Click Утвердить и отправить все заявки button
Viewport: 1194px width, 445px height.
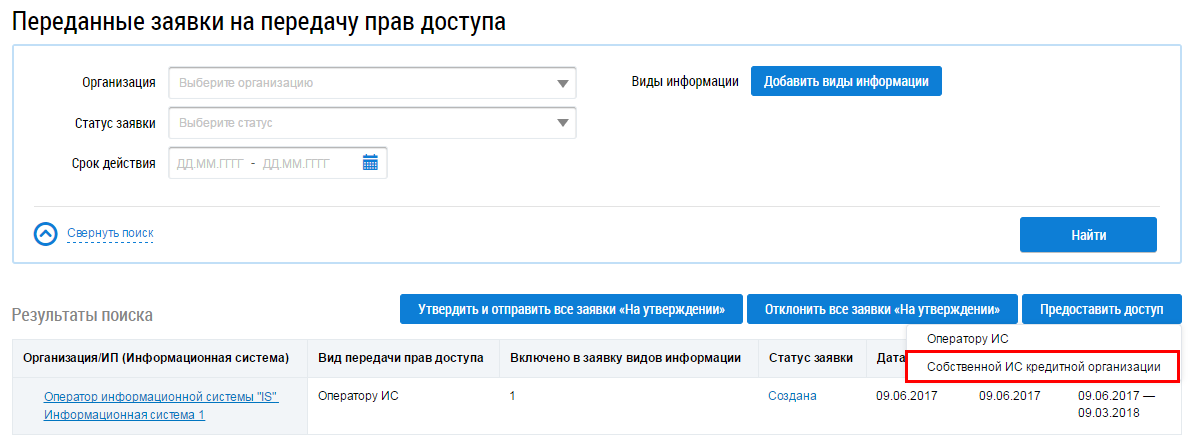coord(571,309)
